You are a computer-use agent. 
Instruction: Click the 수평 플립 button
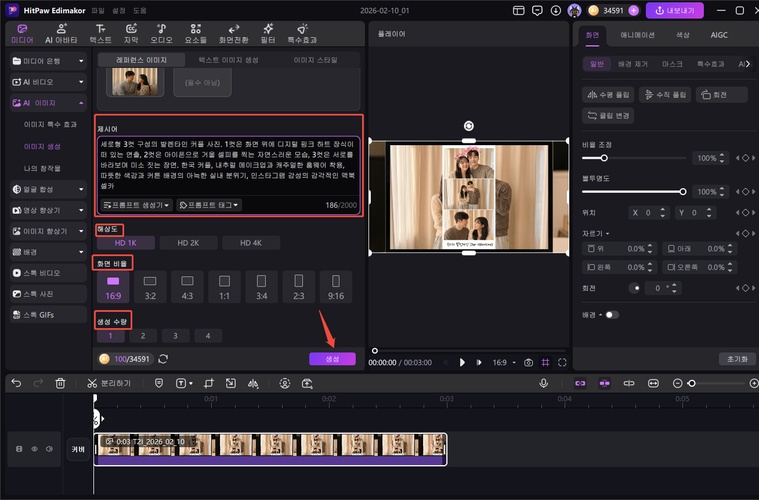tap(608, 95)
